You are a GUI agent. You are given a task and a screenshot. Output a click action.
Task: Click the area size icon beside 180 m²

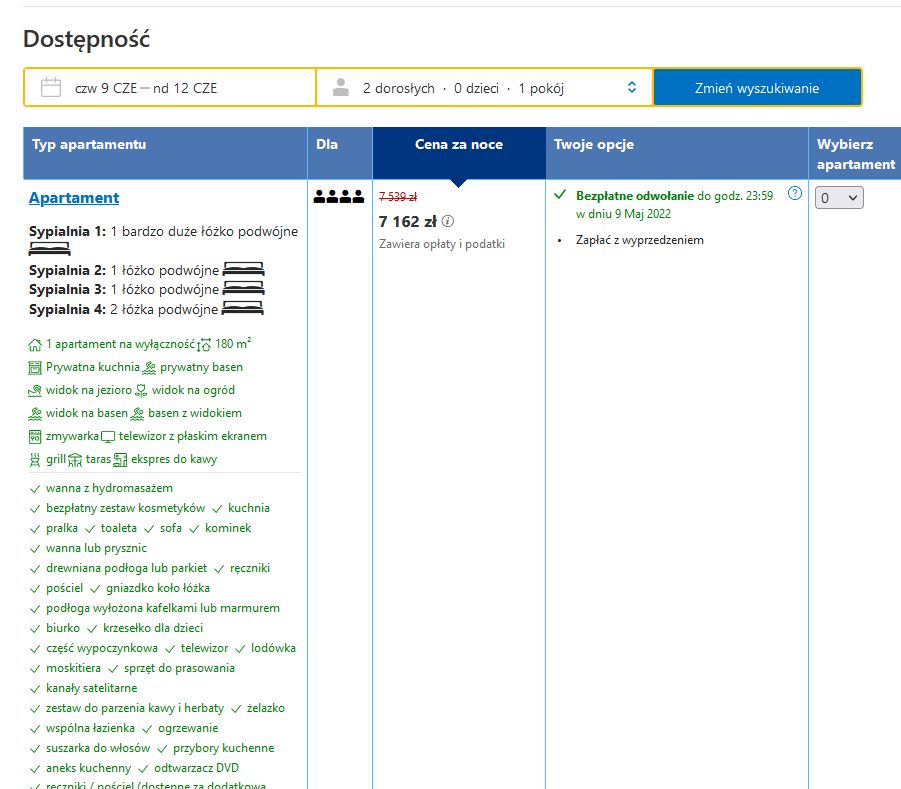point(204,345)
